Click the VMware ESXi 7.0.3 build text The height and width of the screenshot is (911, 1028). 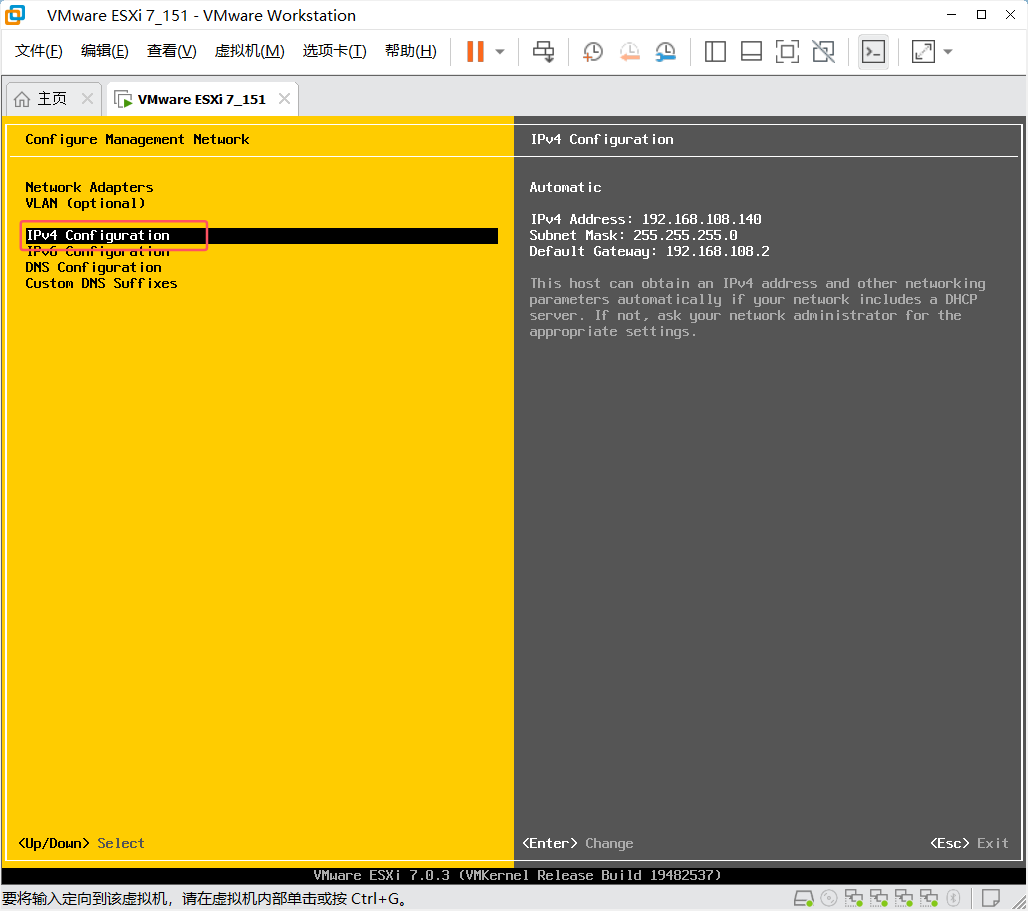(x=517, y=875)
